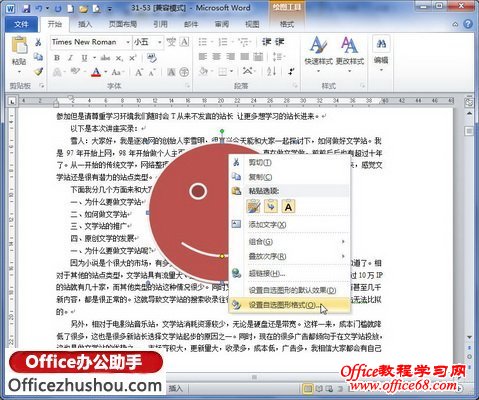Click the shading paint bucket icon
This screenshot has width=479, height=400.
click(x=203, y=72)
